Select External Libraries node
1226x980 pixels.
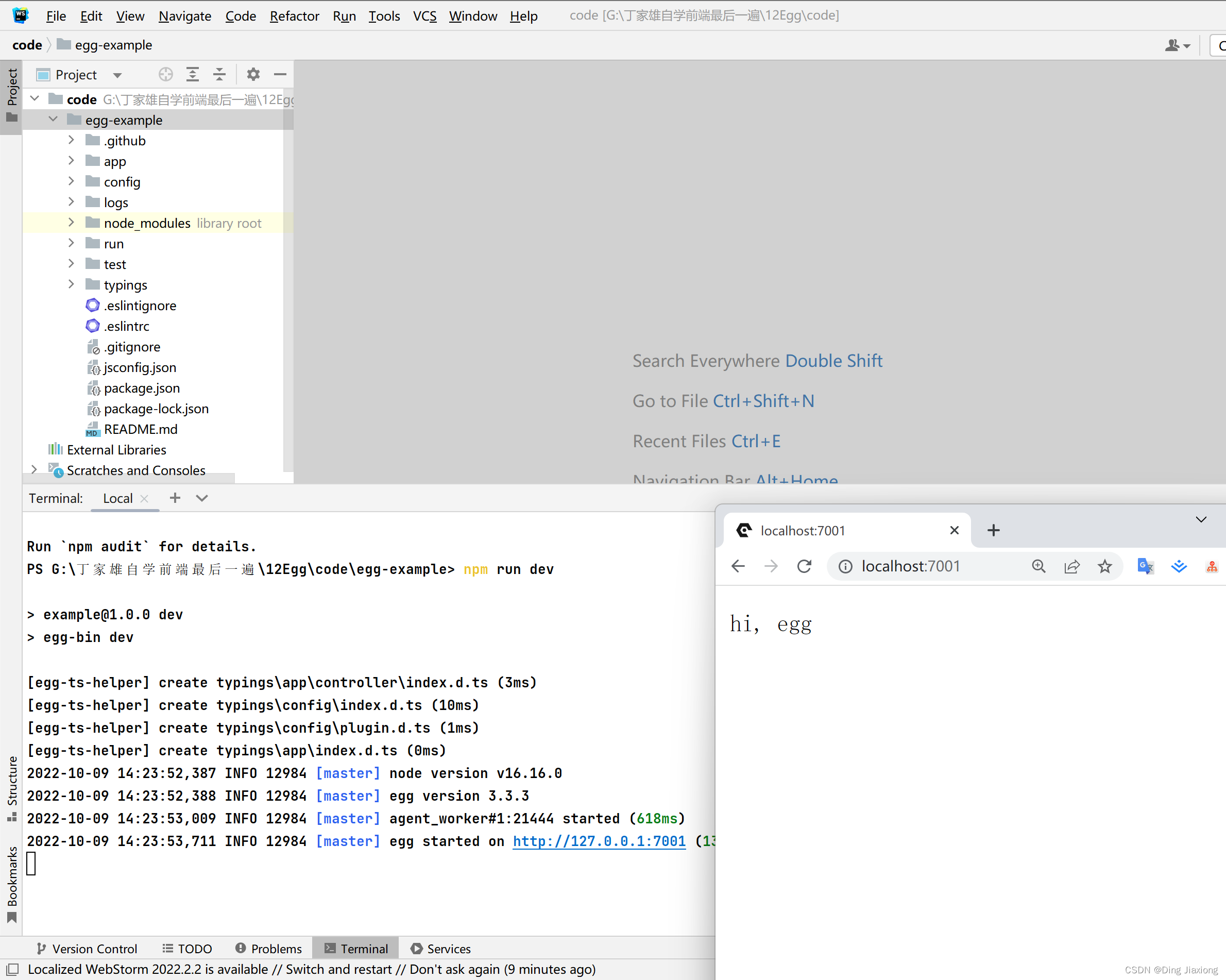coord(116,449)
